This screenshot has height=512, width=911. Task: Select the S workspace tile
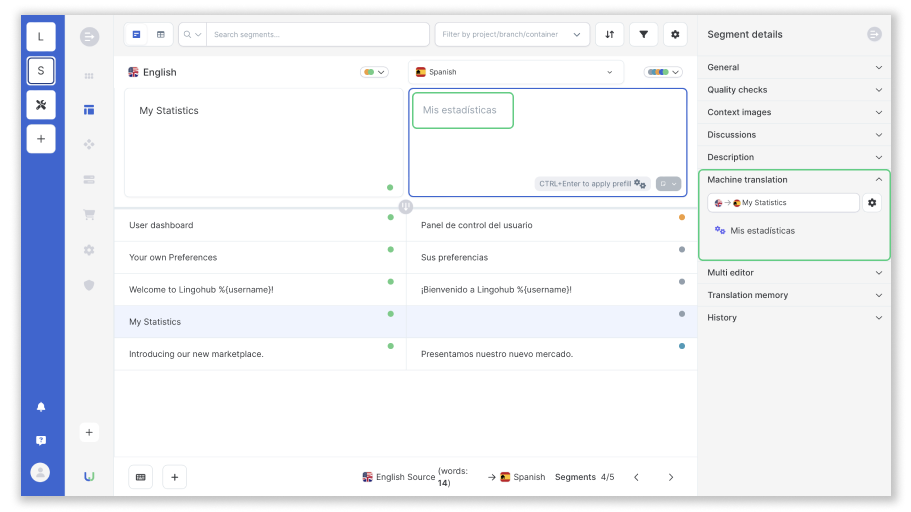41,71
